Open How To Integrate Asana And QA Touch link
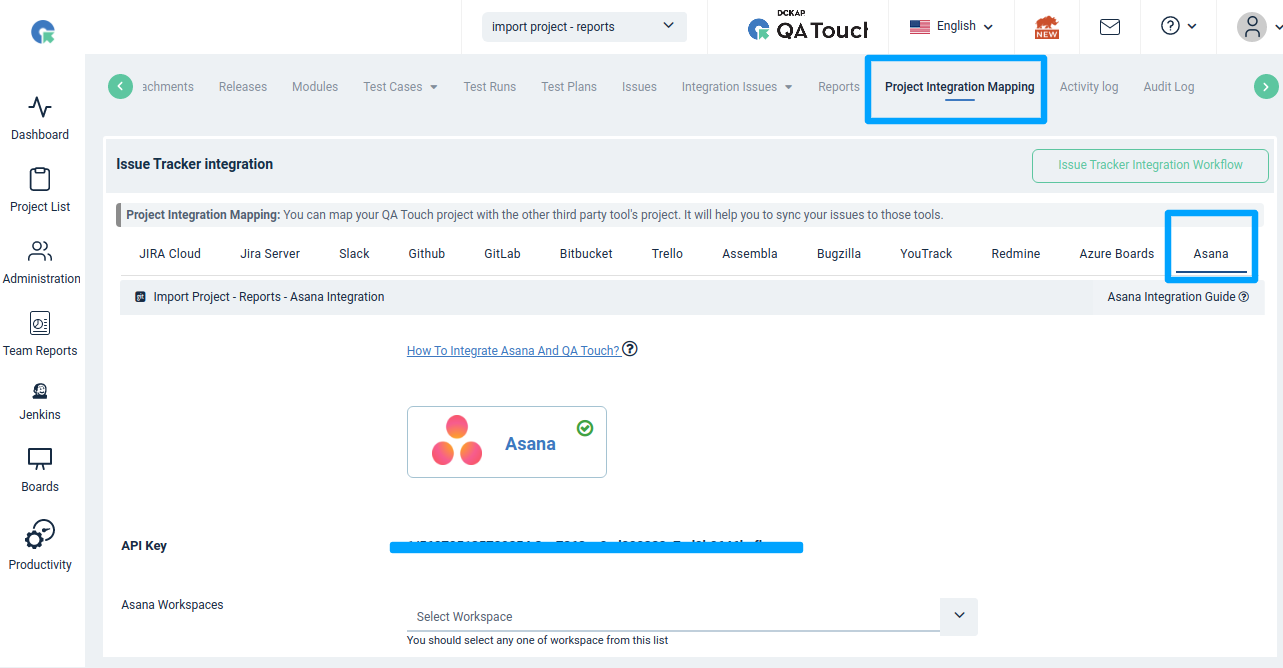 513,351
